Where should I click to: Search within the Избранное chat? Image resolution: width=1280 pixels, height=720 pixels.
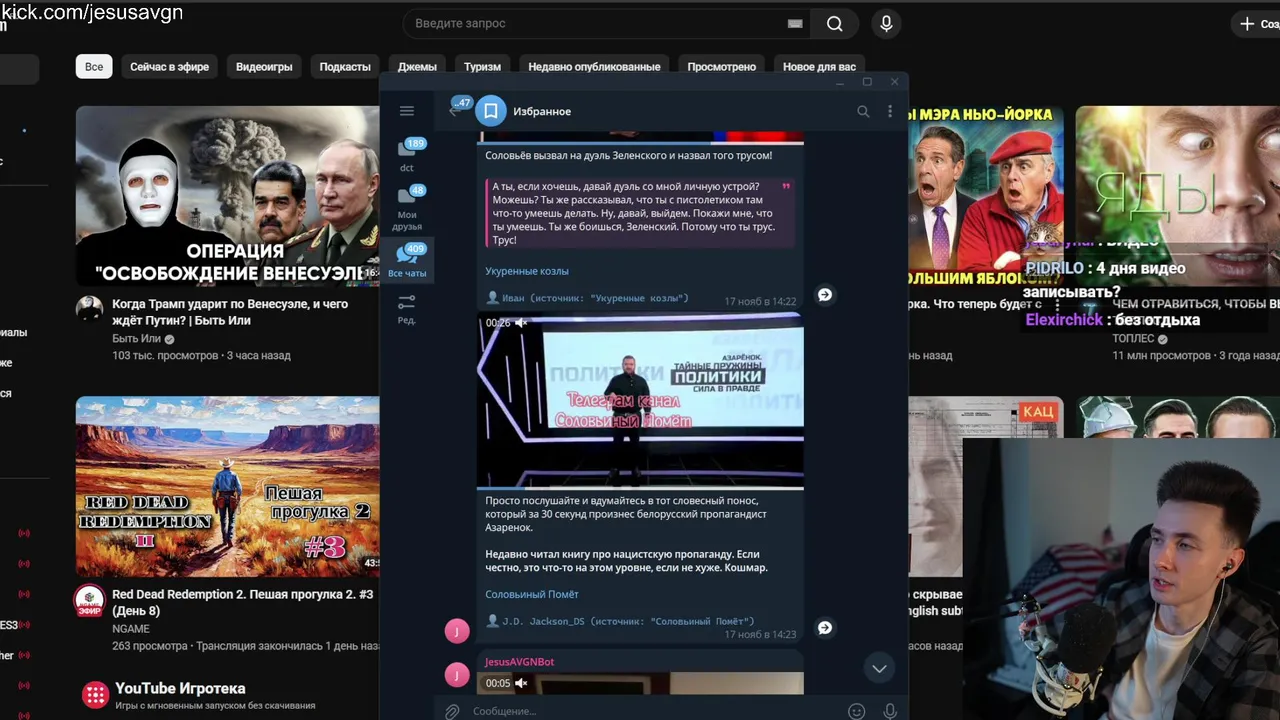[x=863, y=111]
